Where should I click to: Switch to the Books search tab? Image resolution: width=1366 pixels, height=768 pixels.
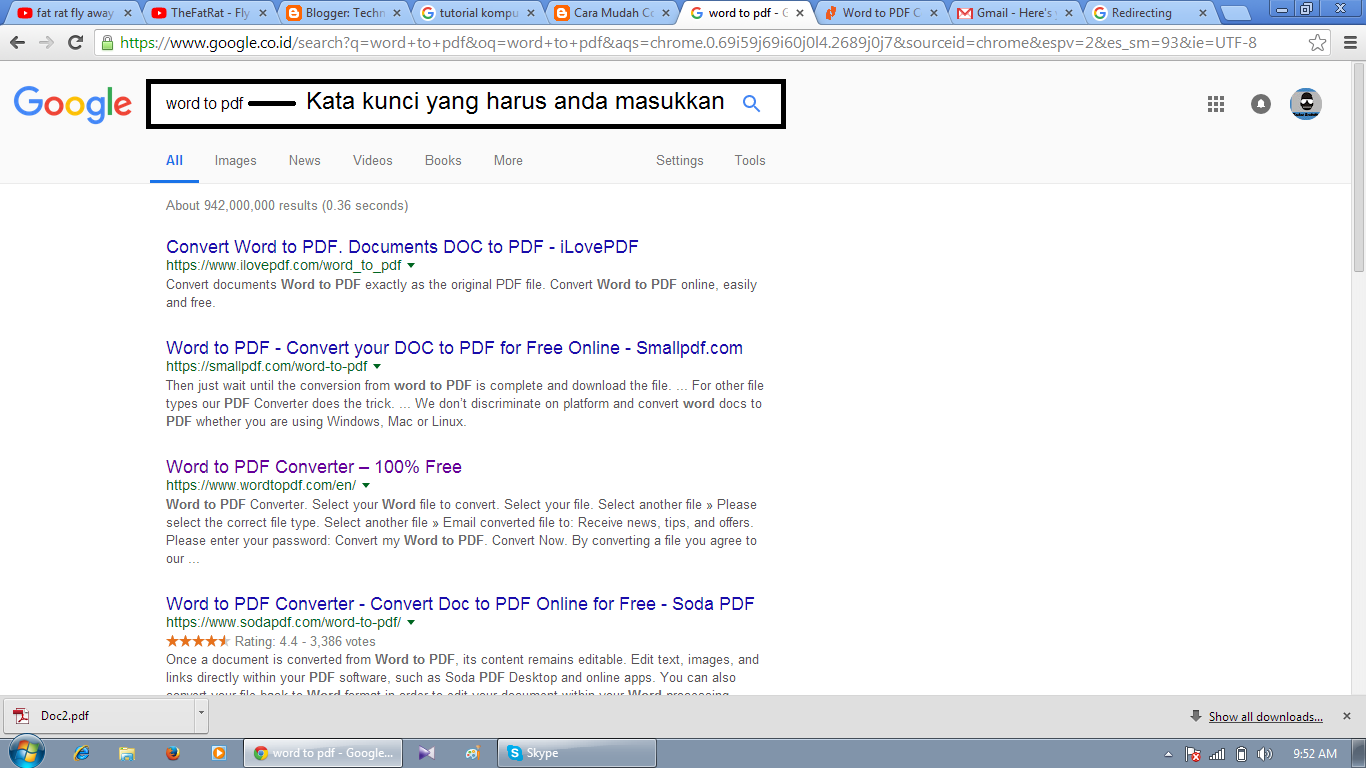pyautogui.click(x=443, y=161)
